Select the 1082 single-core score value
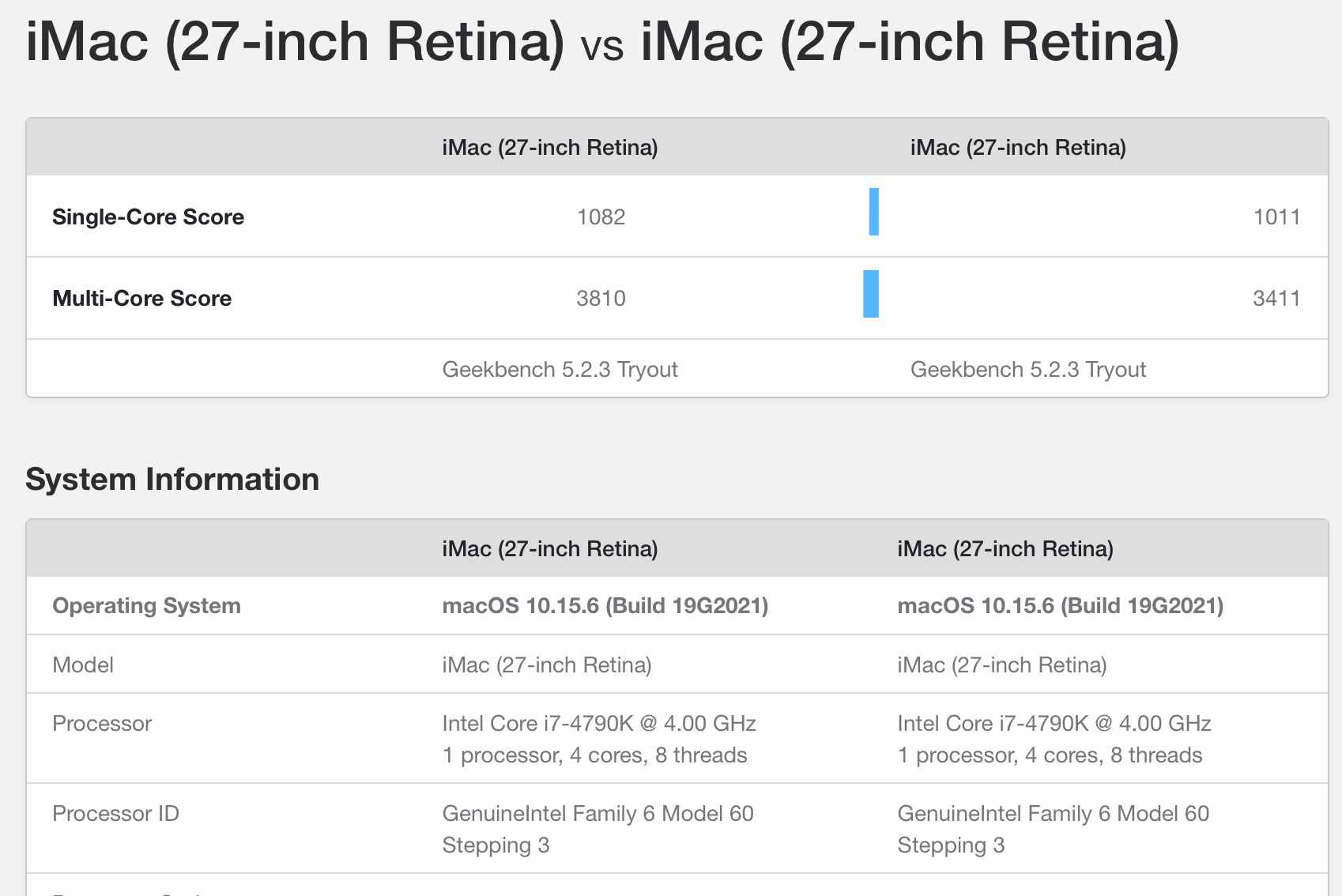This screenshot has height=896, width=1342. click(x=601, y=217)
